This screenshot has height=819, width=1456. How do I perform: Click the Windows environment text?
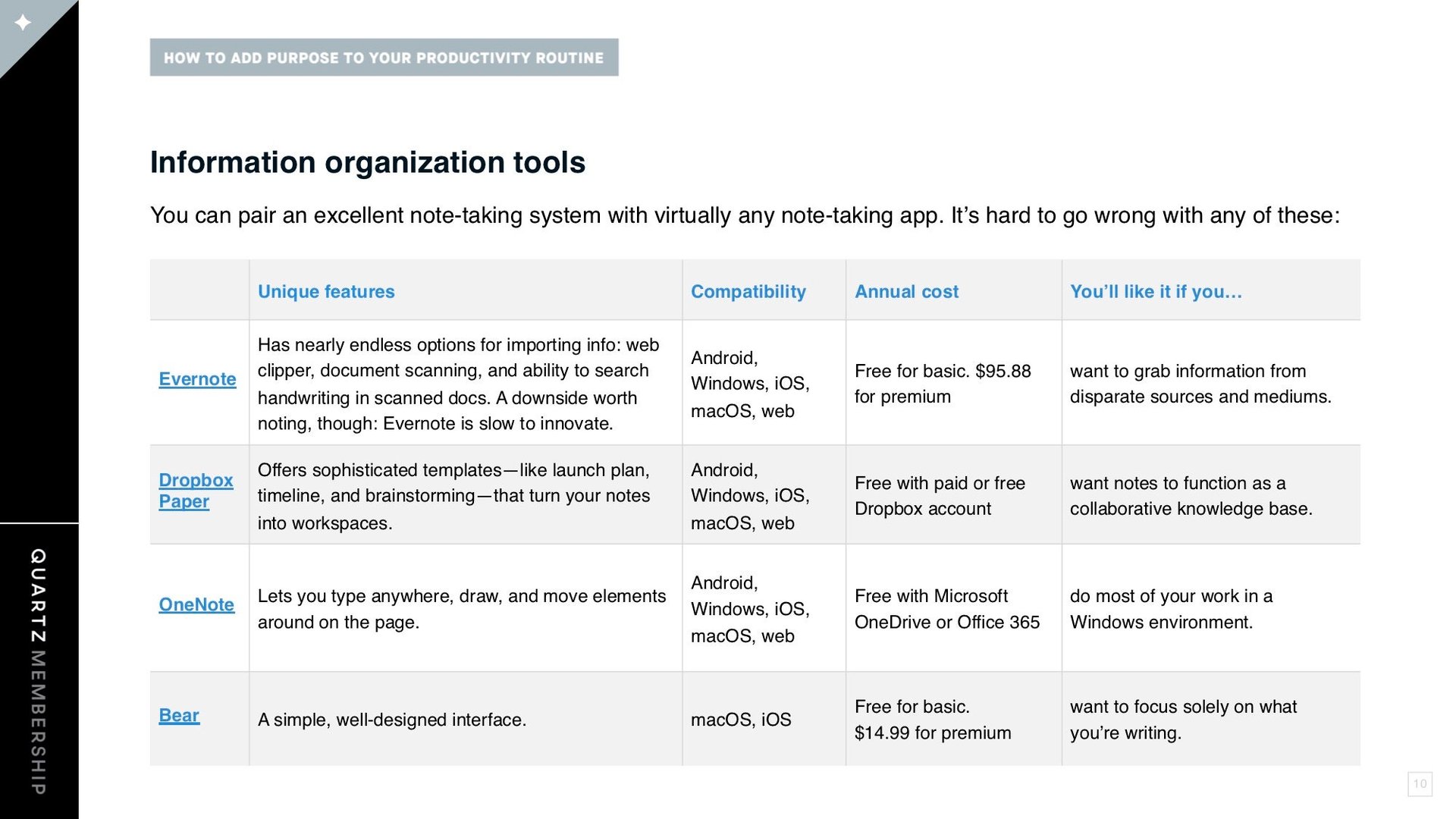coord(1172,609)
